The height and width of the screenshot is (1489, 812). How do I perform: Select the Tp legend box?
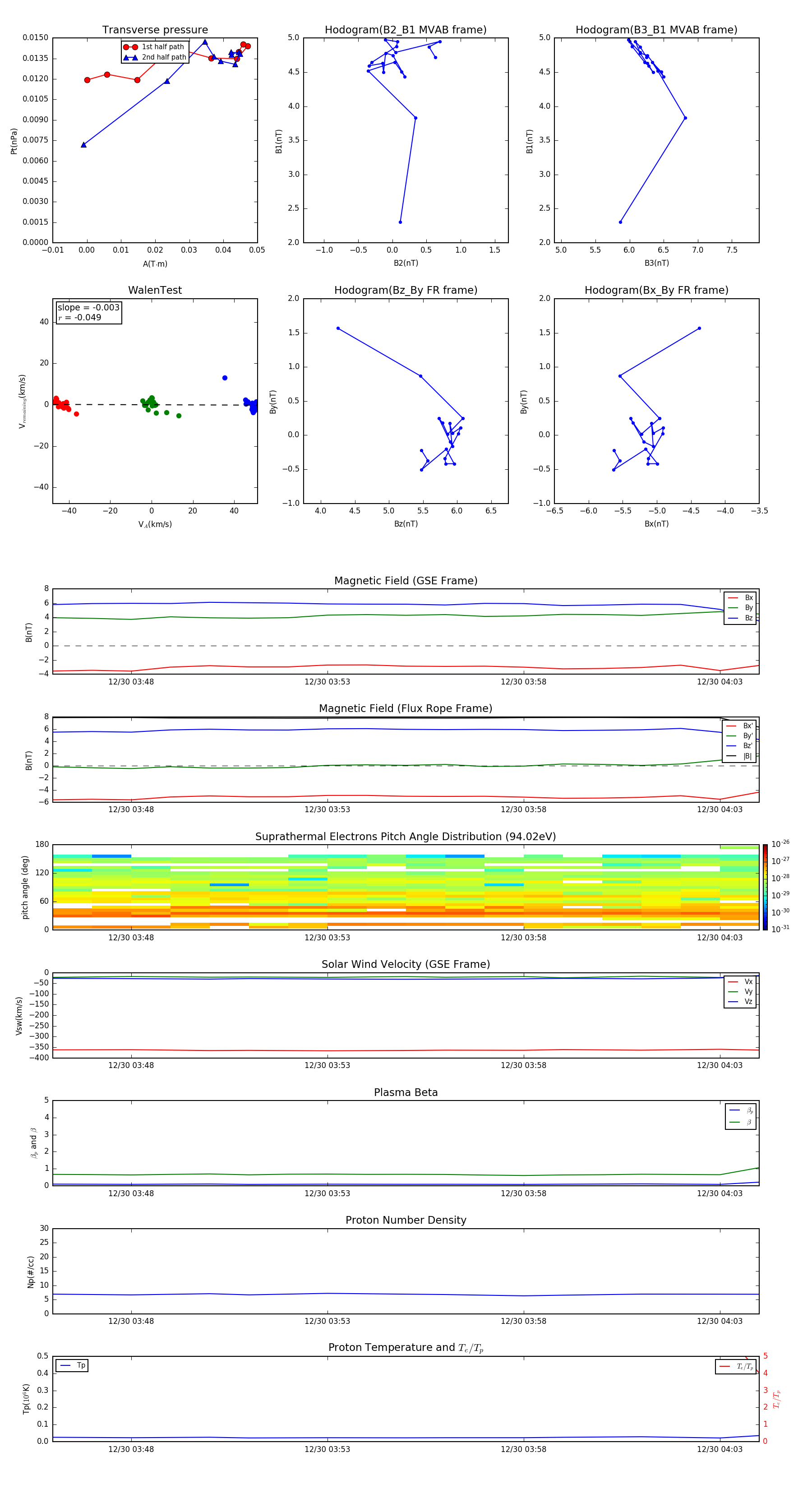(72, 1365)
